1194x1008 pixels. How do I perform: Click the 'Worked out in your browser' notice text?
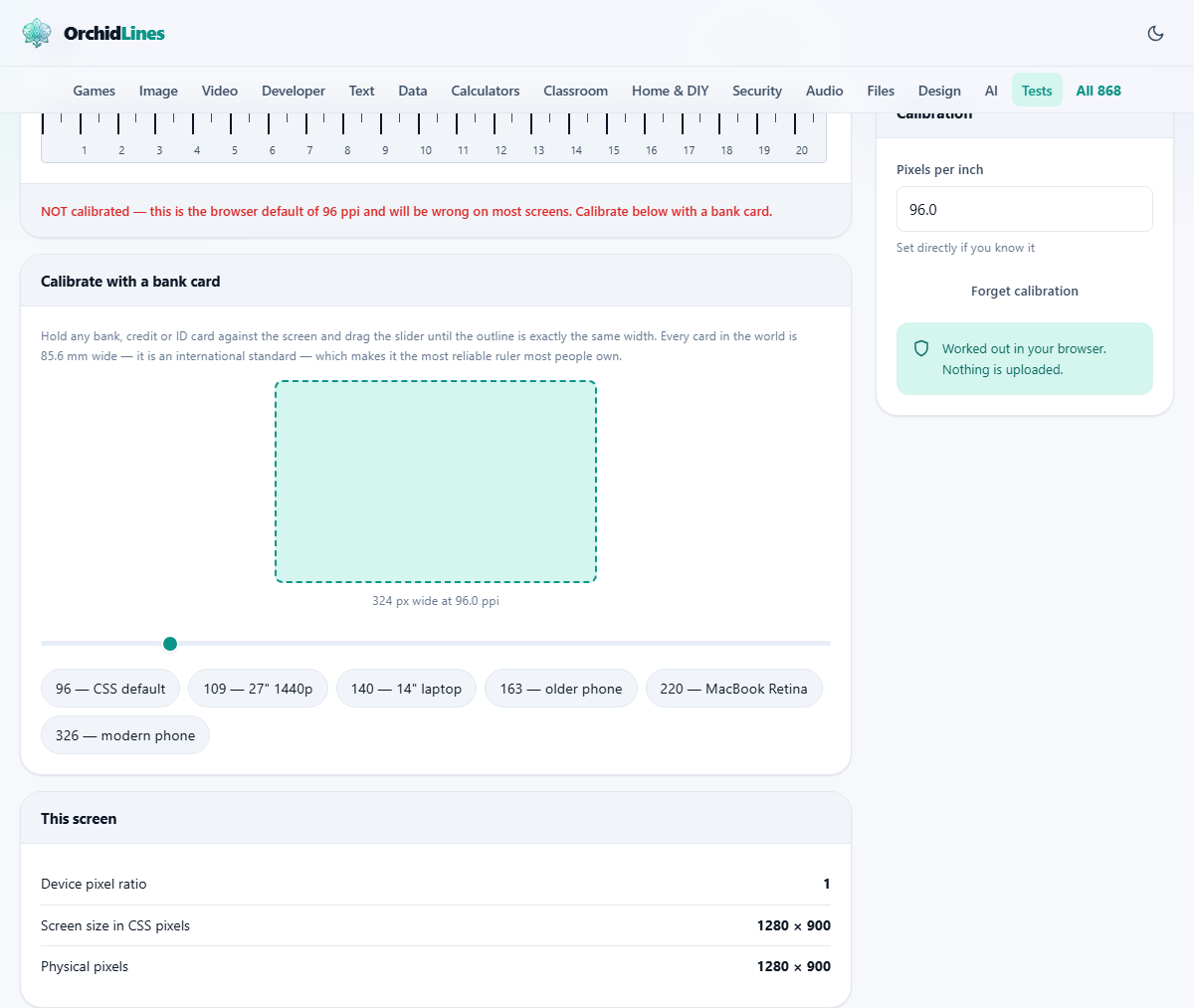(x=1025, y=359)
